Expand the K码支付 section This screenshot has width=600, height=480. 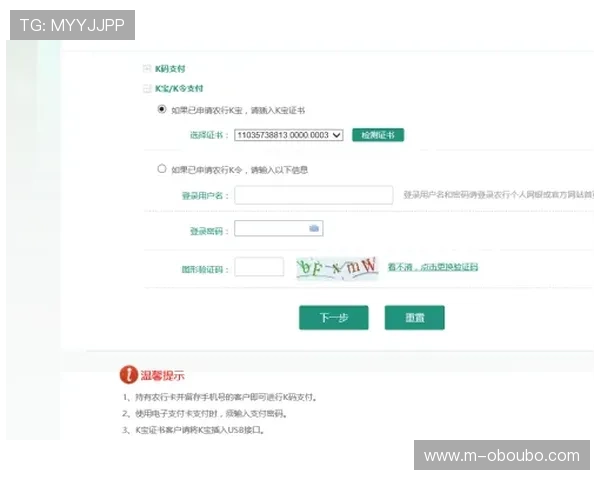click(147, 69)
